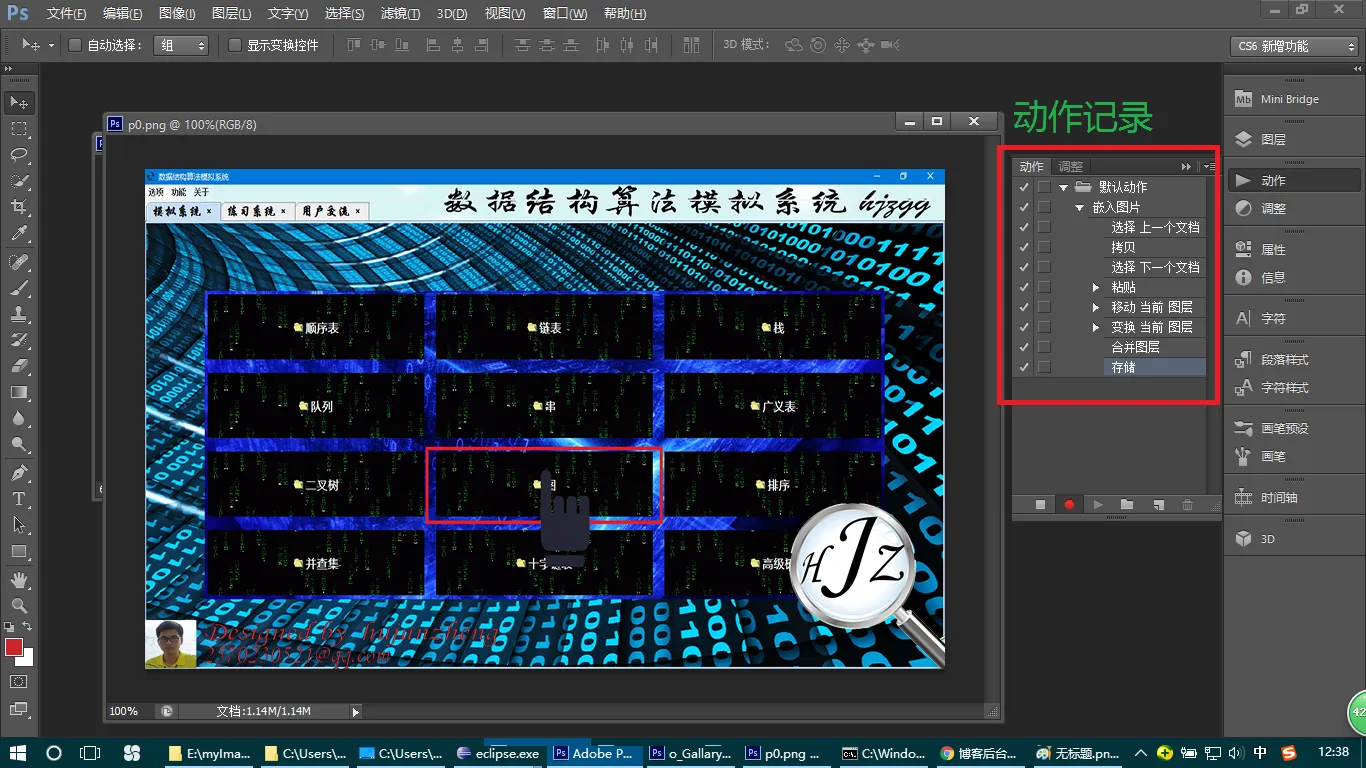Screen dimensions: 1366x768
Task: Click the red record action button
Action: coord(1069,505)
